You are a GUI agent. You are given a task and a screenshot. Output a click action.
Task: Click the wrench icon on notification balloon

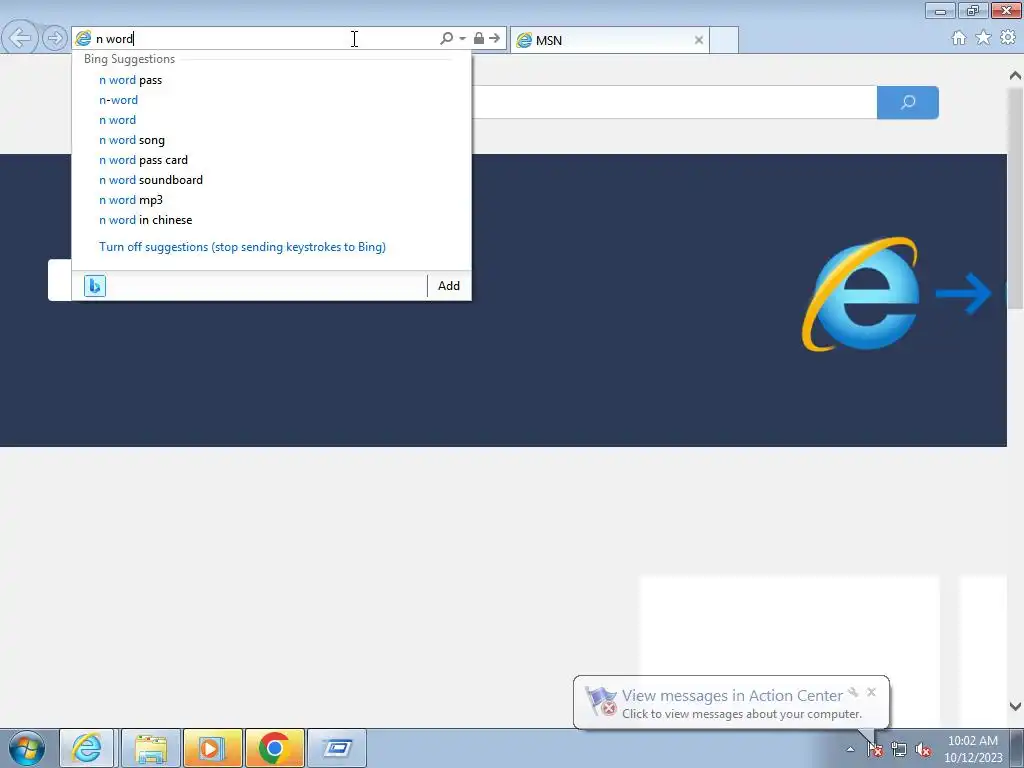click(852, 692)
